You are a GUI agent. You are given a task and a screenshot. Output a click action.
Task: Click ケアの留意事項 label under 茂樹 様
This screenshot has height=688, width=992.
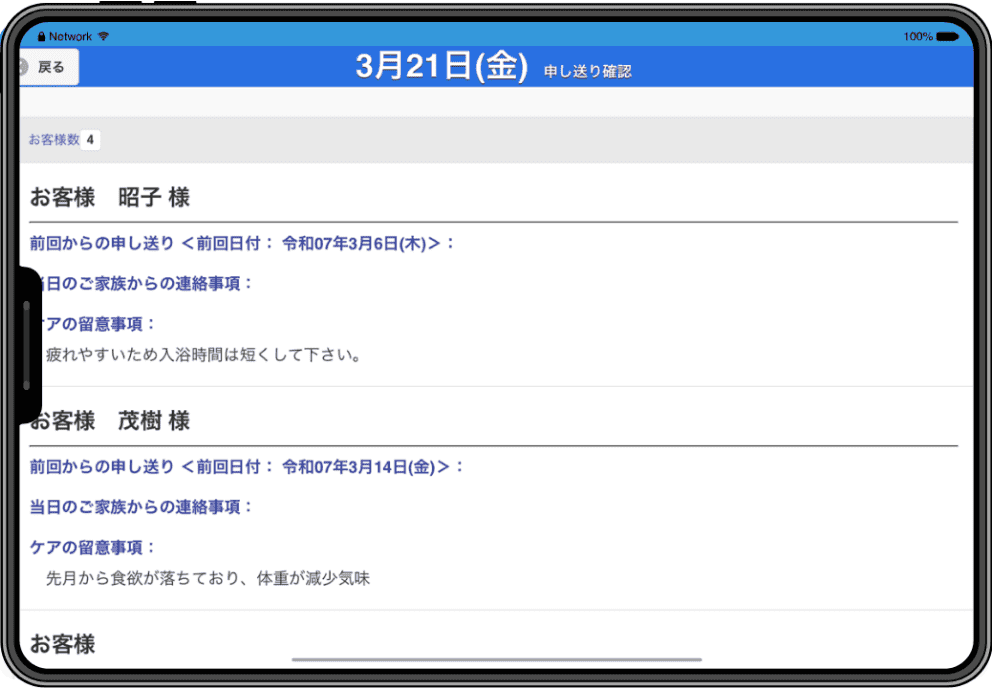(x=92, y=547)
